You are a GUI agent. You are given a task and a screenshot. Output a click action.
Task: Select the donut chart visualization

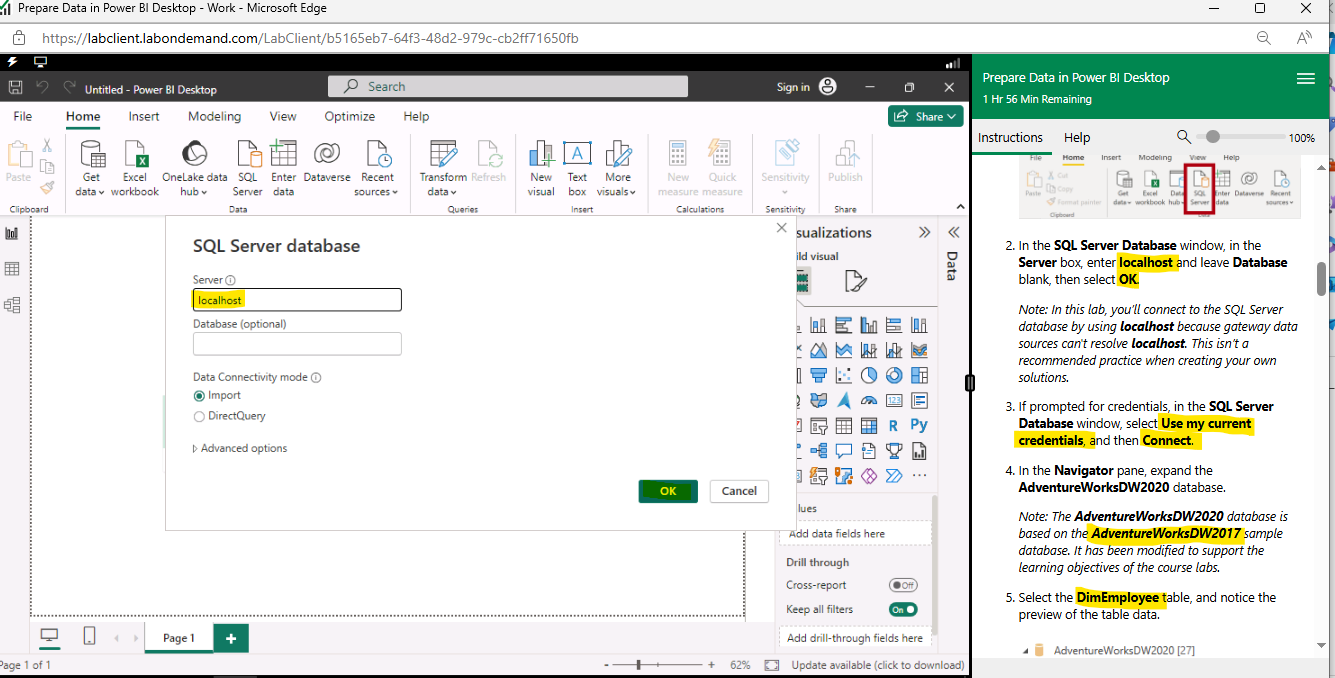pyautogui.click(x=894, y=375)
